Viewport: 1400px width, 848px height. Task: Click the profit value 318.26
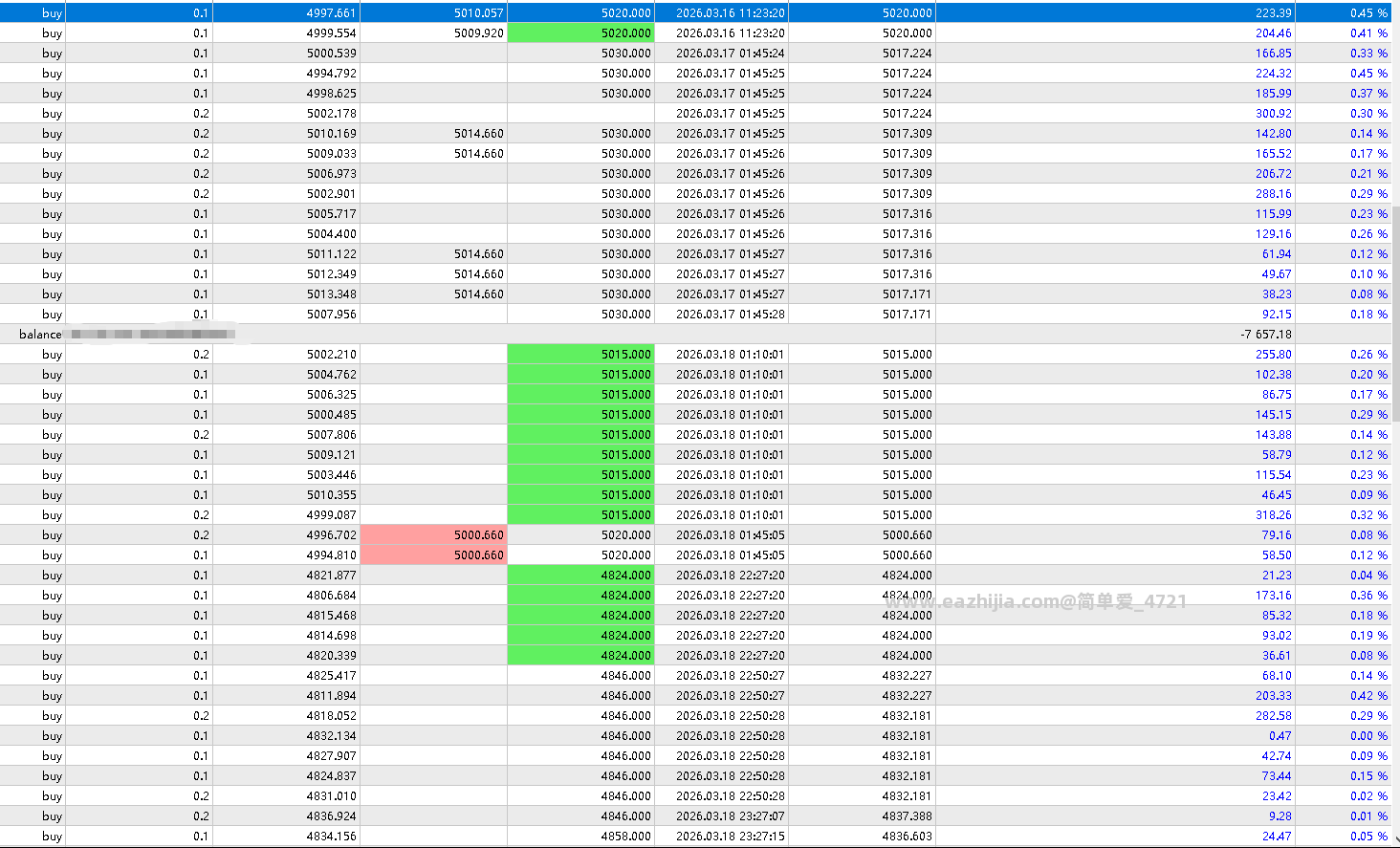click(1273, 515)
